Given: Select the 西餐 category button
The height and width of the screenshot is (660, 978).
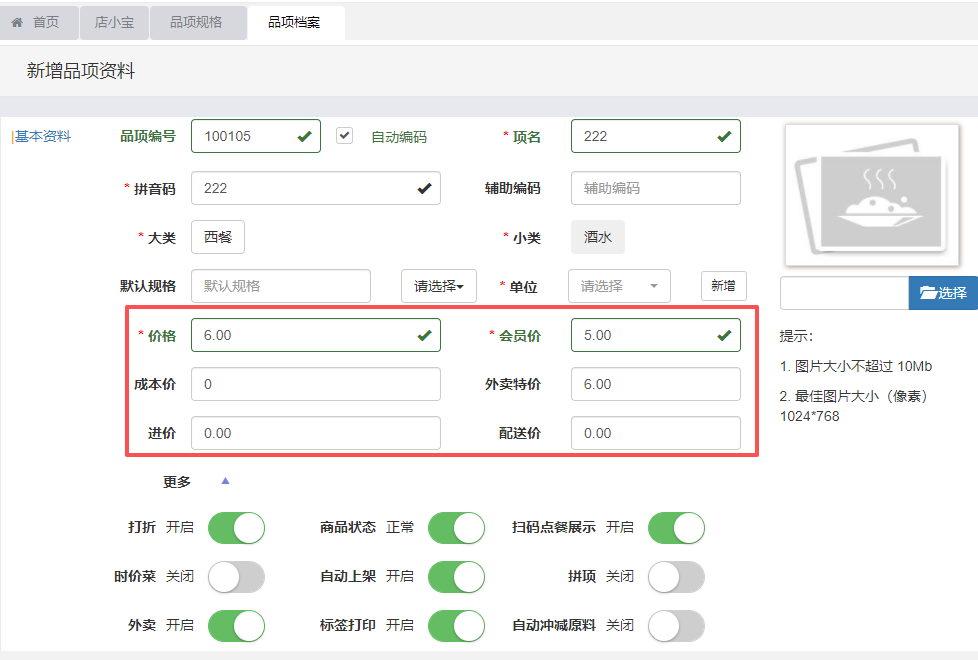Looking at the screenshot, I should click(217, 238).
